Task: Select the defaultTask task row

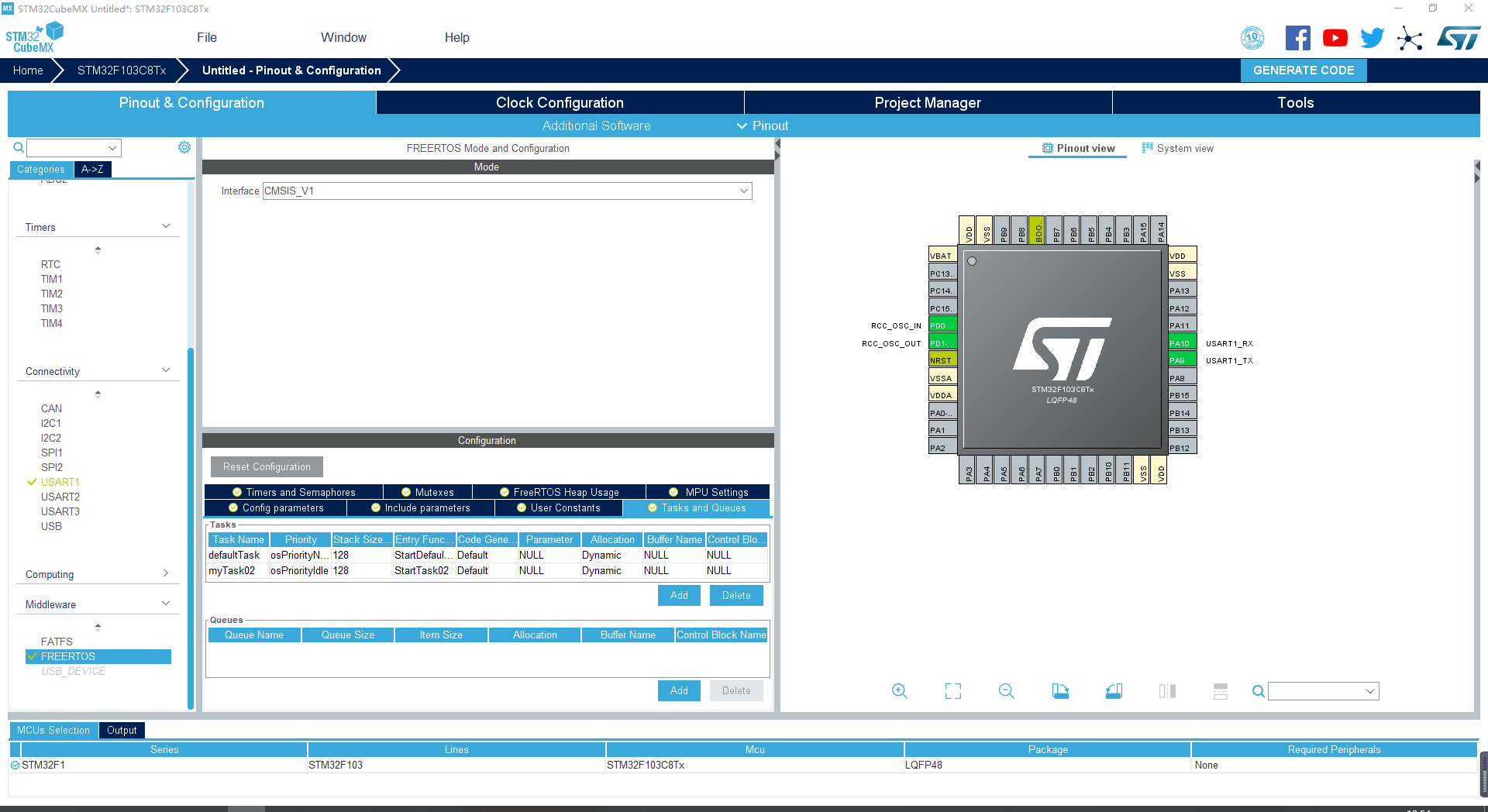Action: tap(487, 555)
